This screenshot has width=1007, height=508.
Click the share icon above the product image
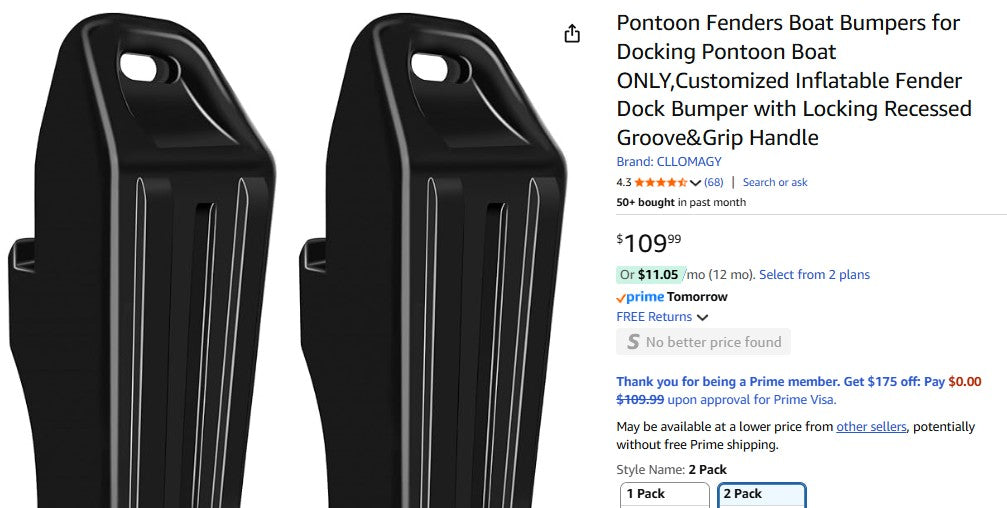pyautogui.click(x=572, y=34)
